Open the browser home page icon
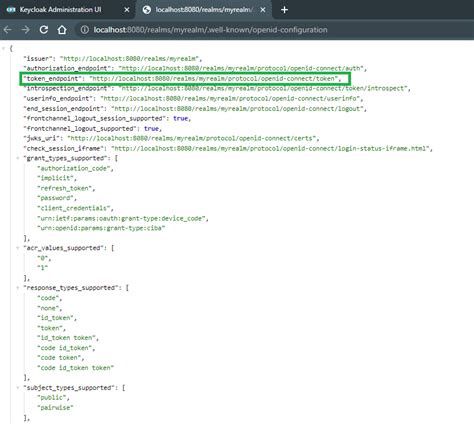 [62, 30]
